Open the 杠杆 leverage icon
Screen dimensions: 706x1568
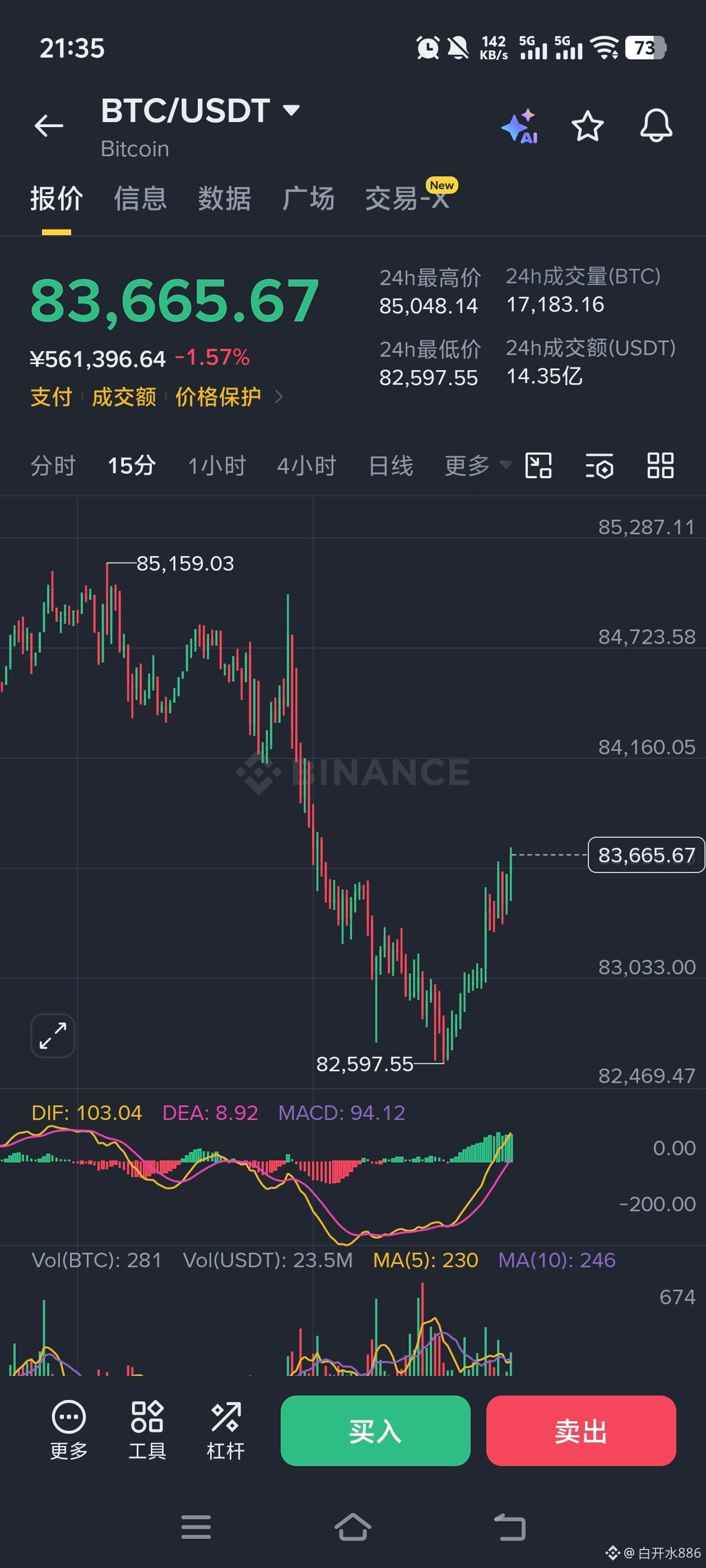tap(225, 1430)
